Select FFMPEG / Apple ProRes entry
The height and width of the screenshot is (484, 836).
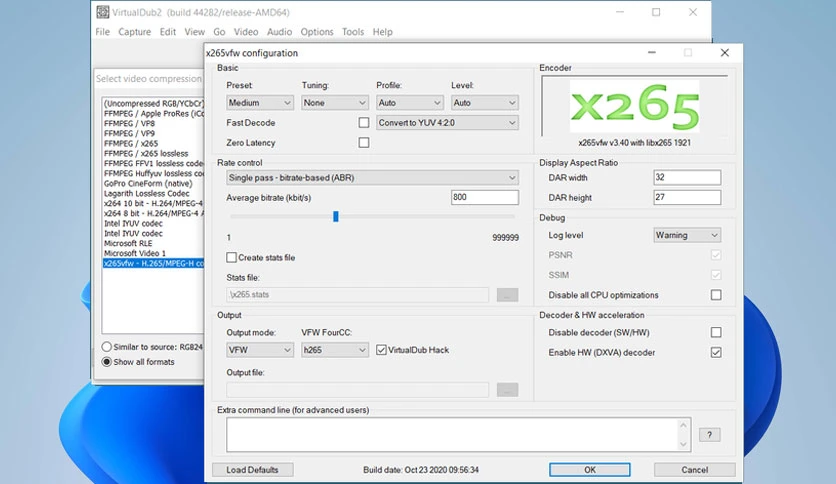click(153, 114)
